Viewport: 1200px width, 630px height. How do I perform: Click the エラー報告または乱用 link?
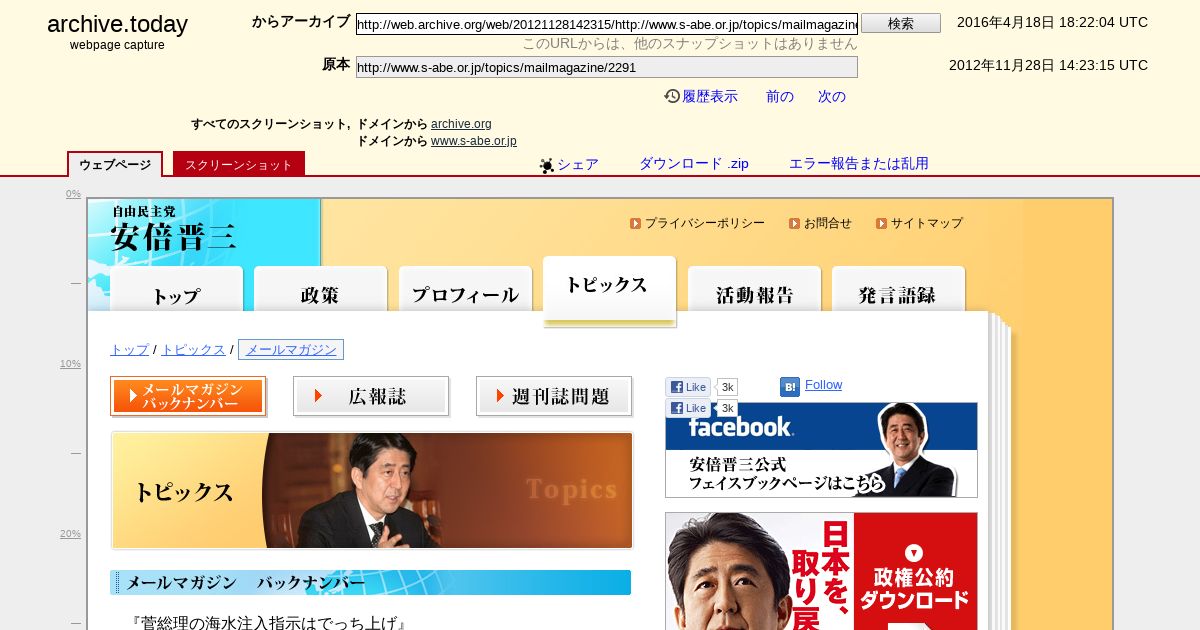click(x=859, y=163)
